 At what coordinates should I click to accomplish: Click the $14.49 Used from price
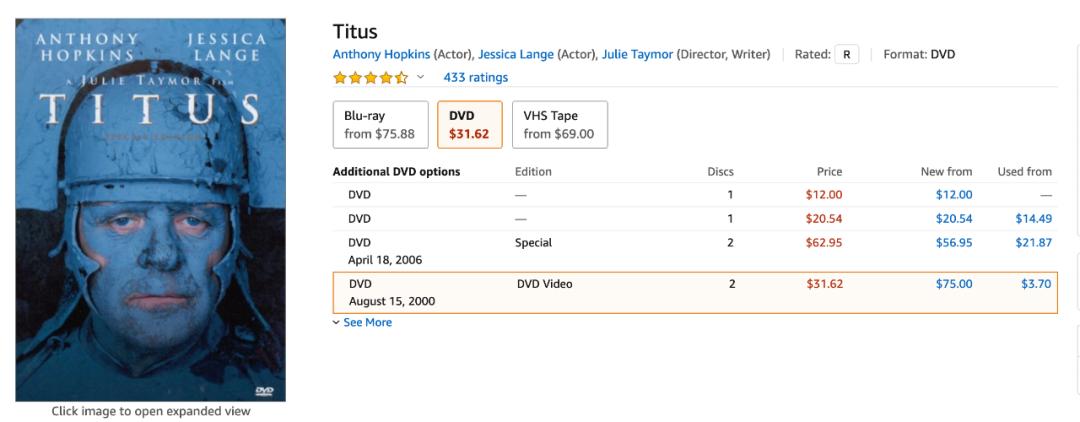tap(1033, 219)
